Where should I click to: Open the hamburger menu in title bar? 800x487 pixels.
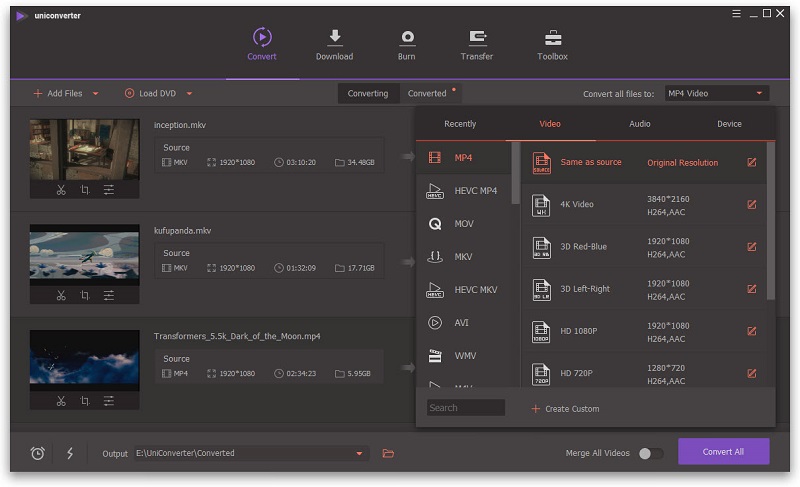click(736, 14)
